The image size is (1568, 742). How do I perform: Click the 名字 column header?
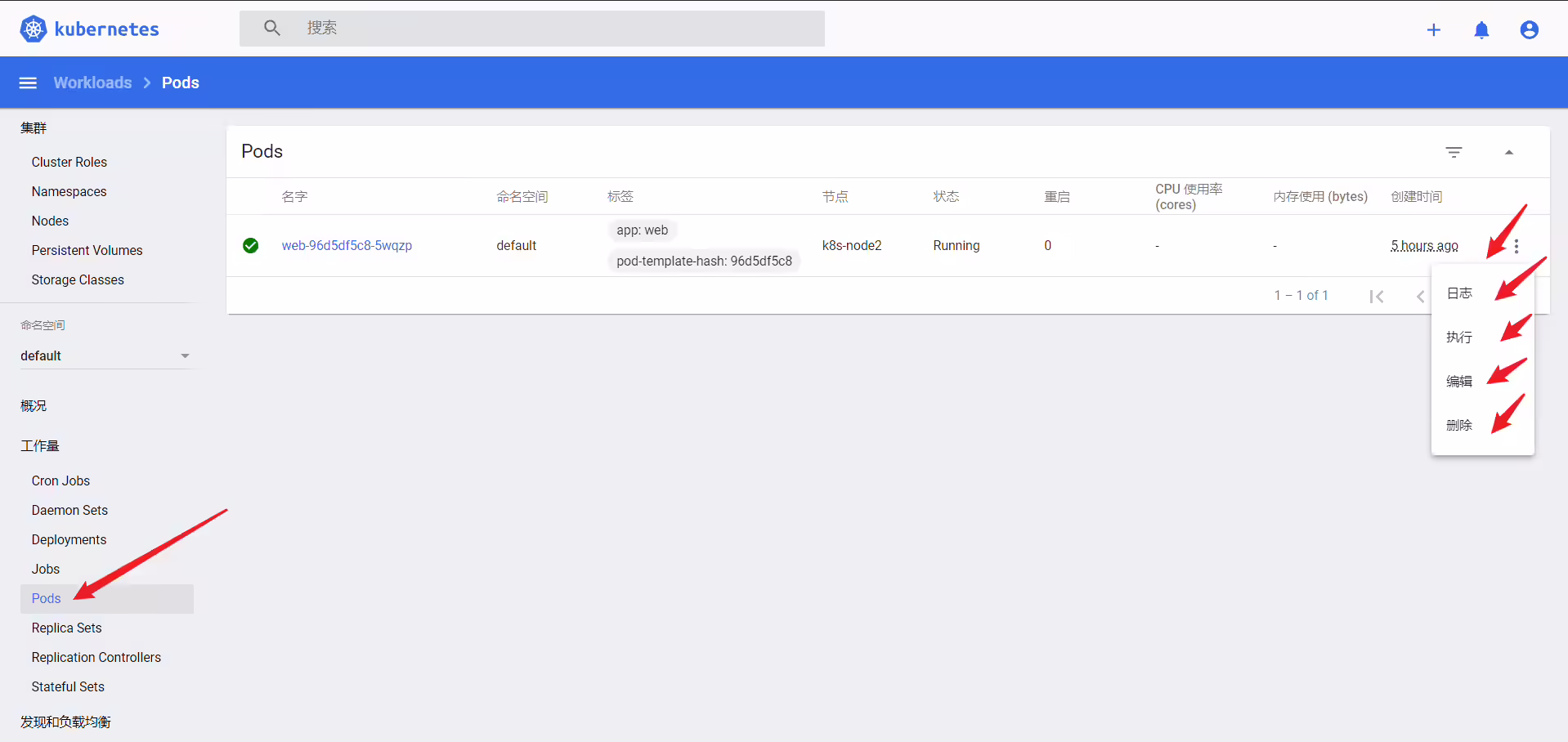click(x=294, y=196)
